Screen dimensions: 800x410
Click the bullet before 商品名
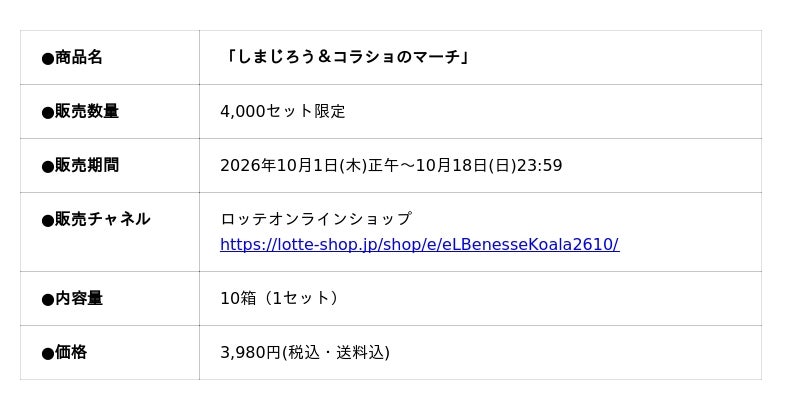coord(48,58)
